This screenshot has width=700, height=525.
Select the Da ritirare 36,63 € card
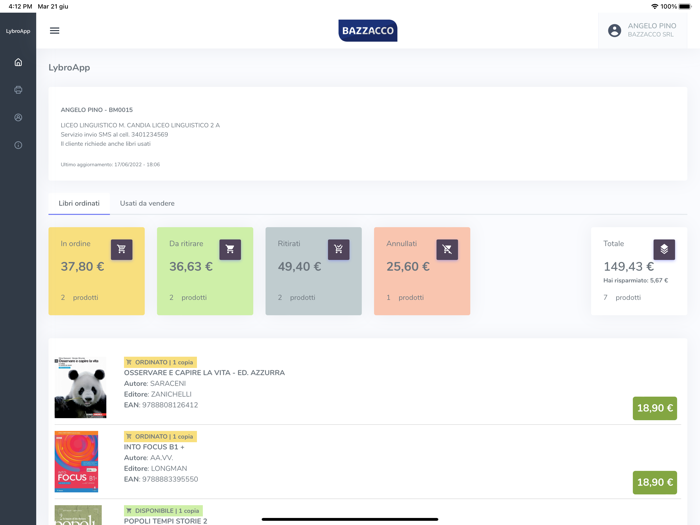(205, 271)
